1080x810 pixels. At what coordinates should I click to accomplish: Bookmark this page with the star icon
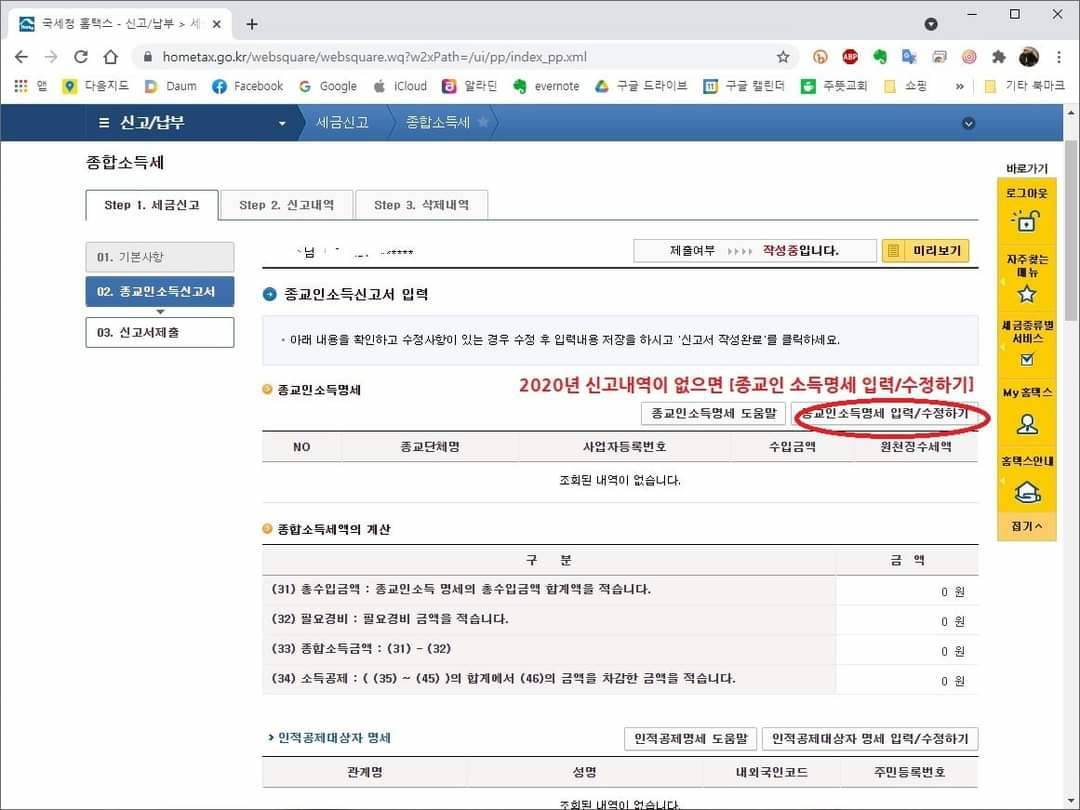click(x=783, y=57)
